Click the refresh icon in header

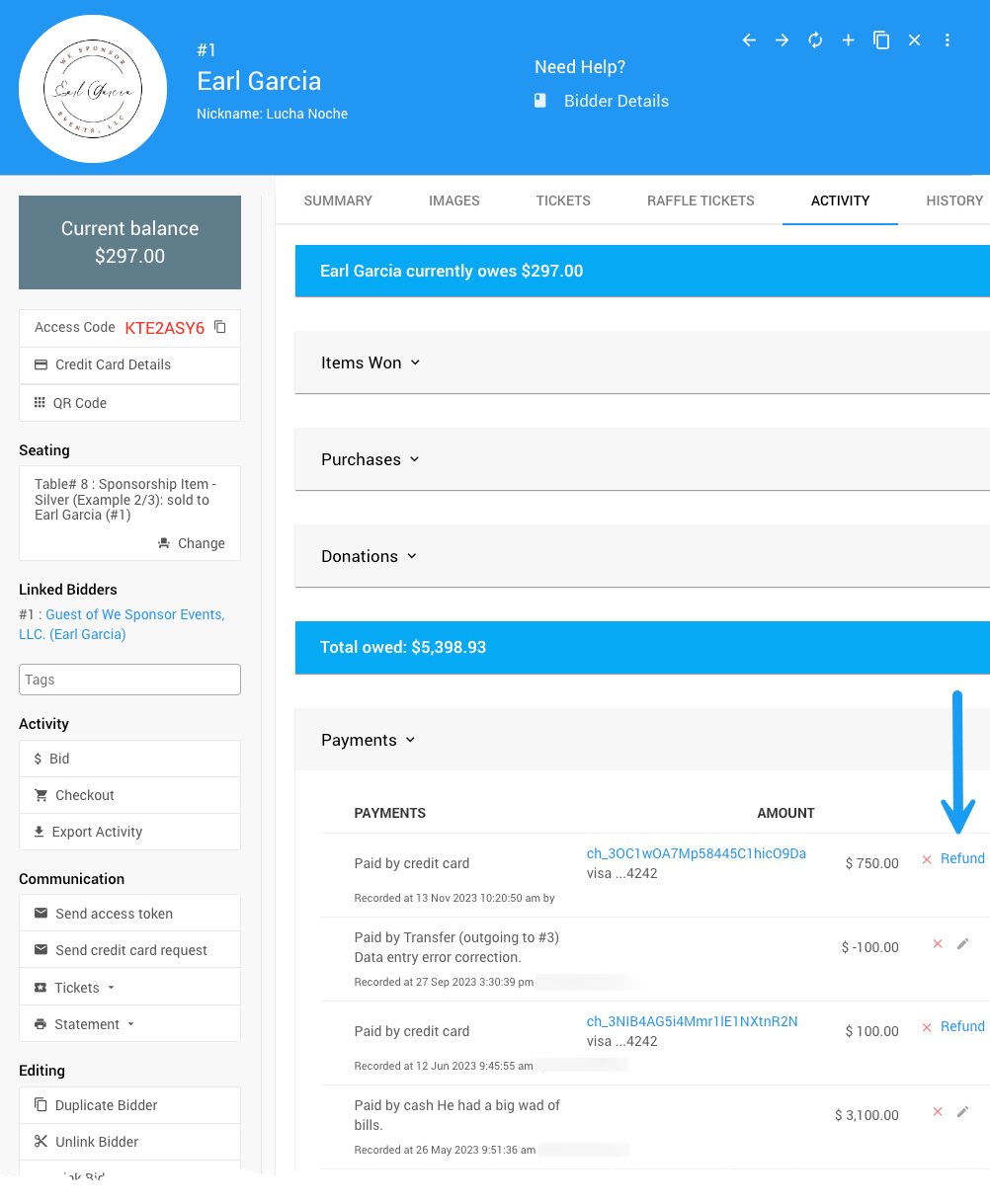pyautogui.click(x=815, y=40)
